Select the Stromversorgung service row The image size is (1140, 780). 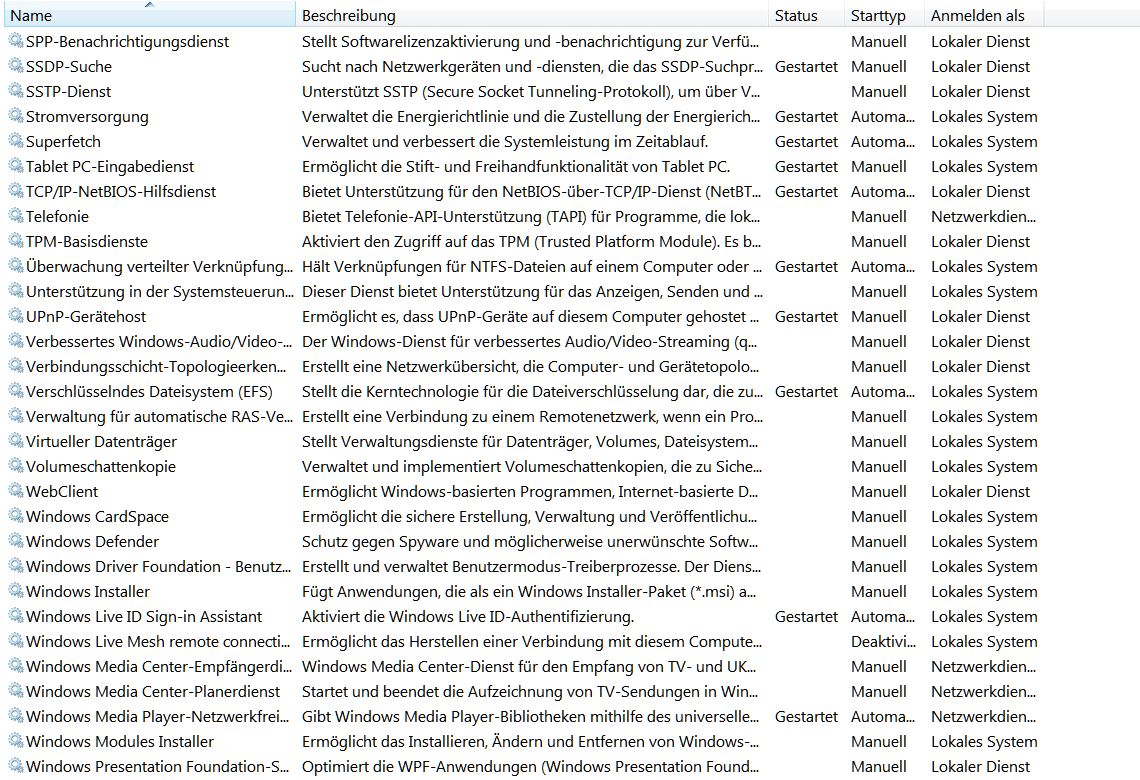(523, 116)
